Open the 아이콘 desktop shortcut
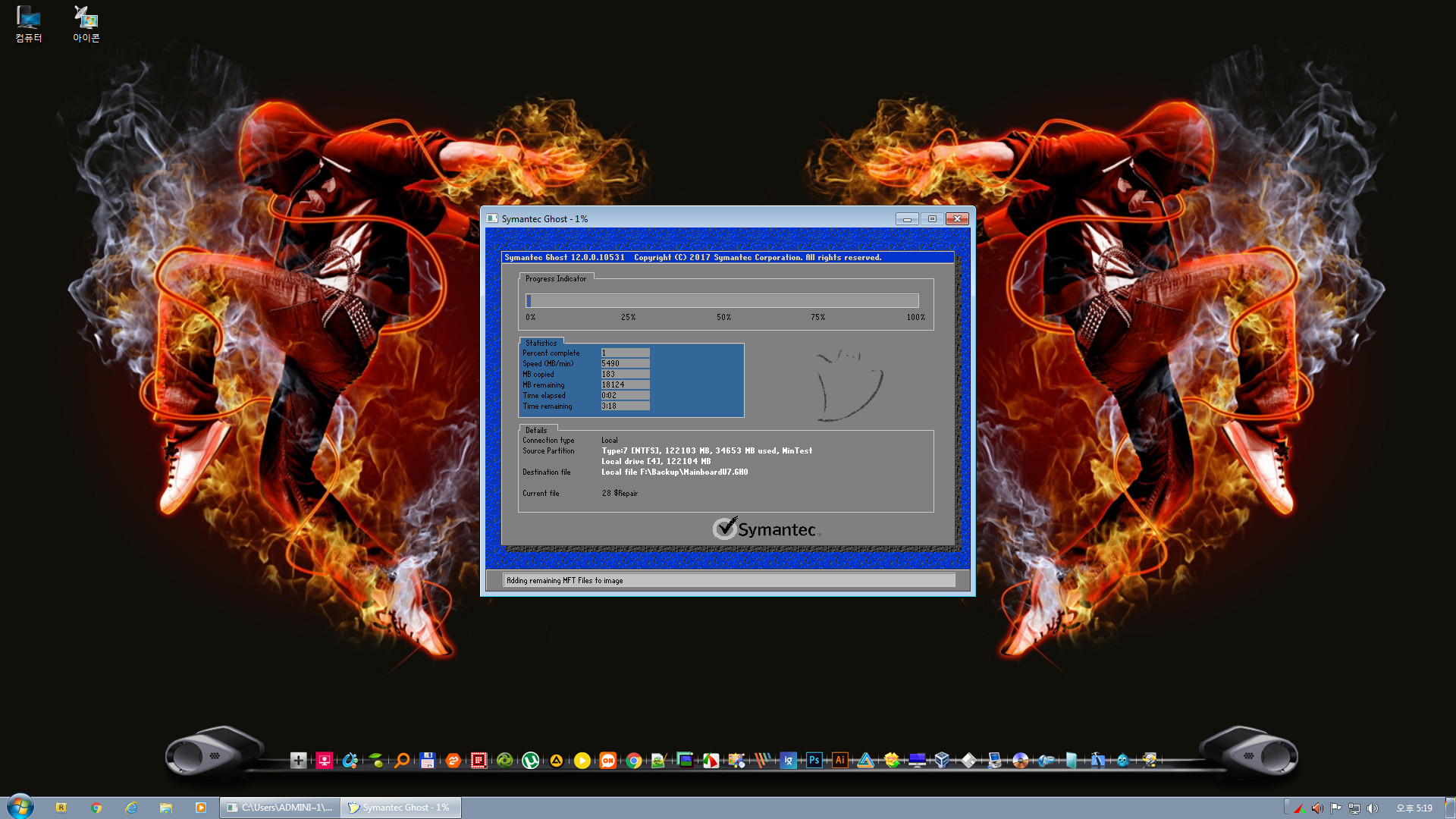1456x819 pixels. click(x=86, y=24)
